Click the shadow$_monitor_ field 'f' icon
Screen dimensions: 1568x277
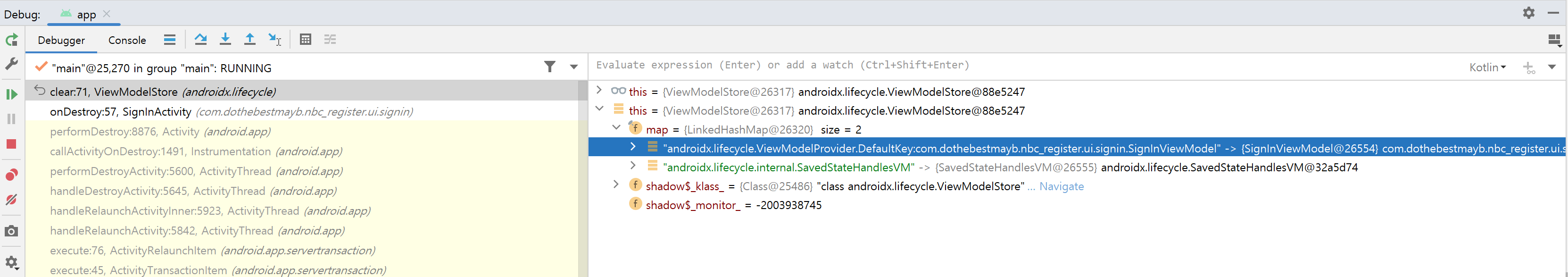(x=635, y=203)
